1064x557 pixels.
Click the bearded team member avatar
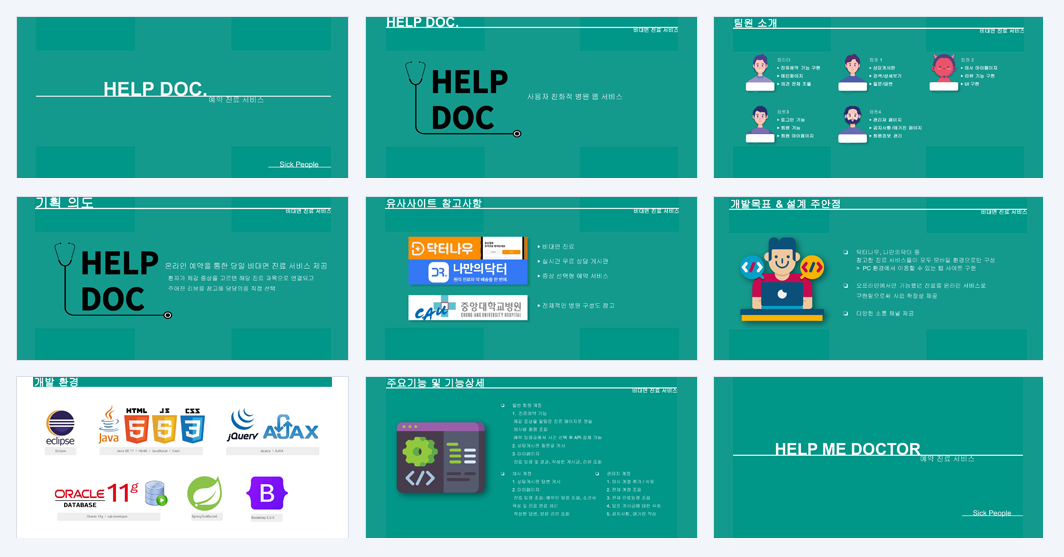coord(852,124)
